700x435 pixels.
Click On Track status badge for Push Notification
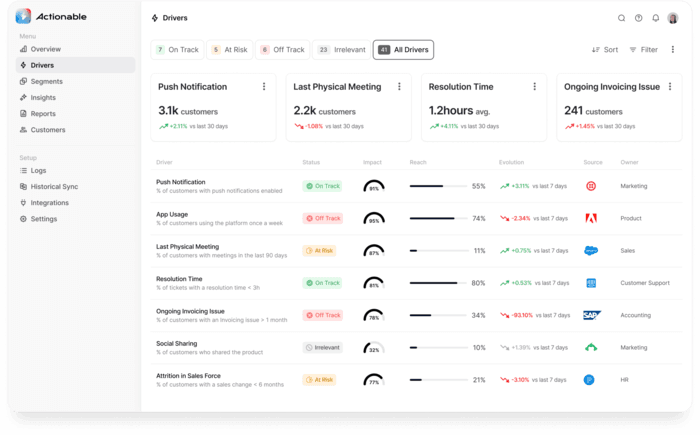pos(322,186)
